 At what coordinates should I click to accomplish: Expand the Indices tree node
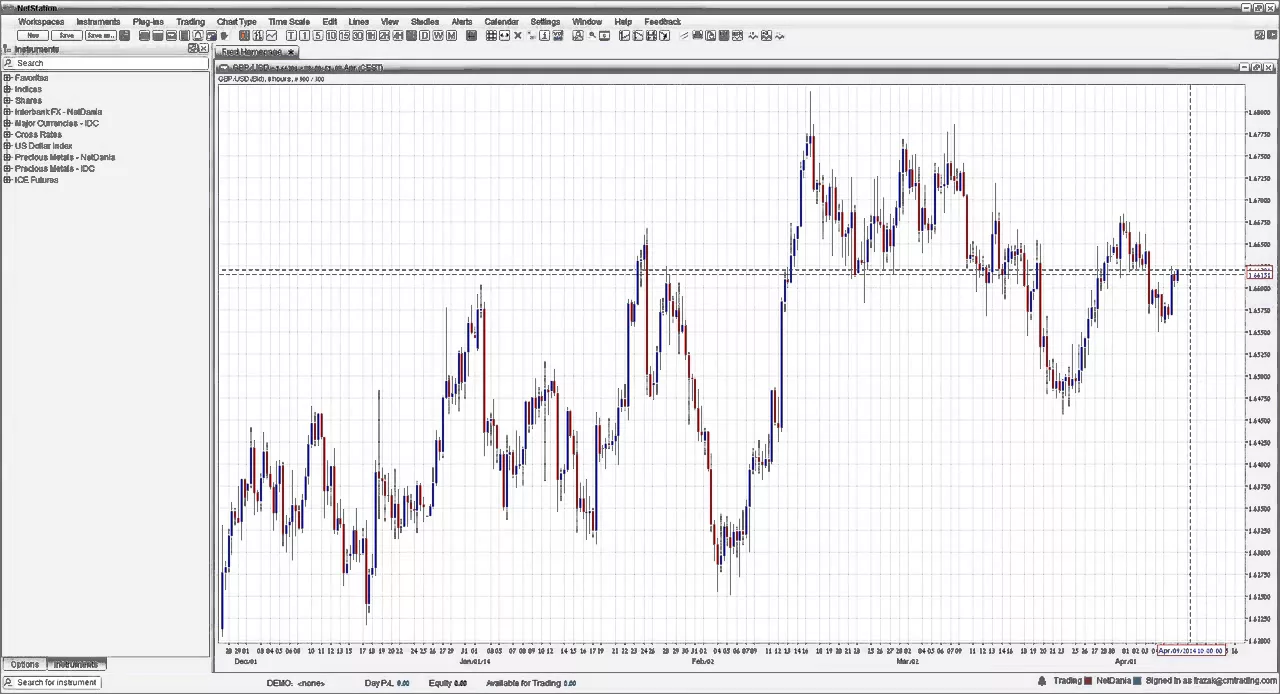click(7, 89)
